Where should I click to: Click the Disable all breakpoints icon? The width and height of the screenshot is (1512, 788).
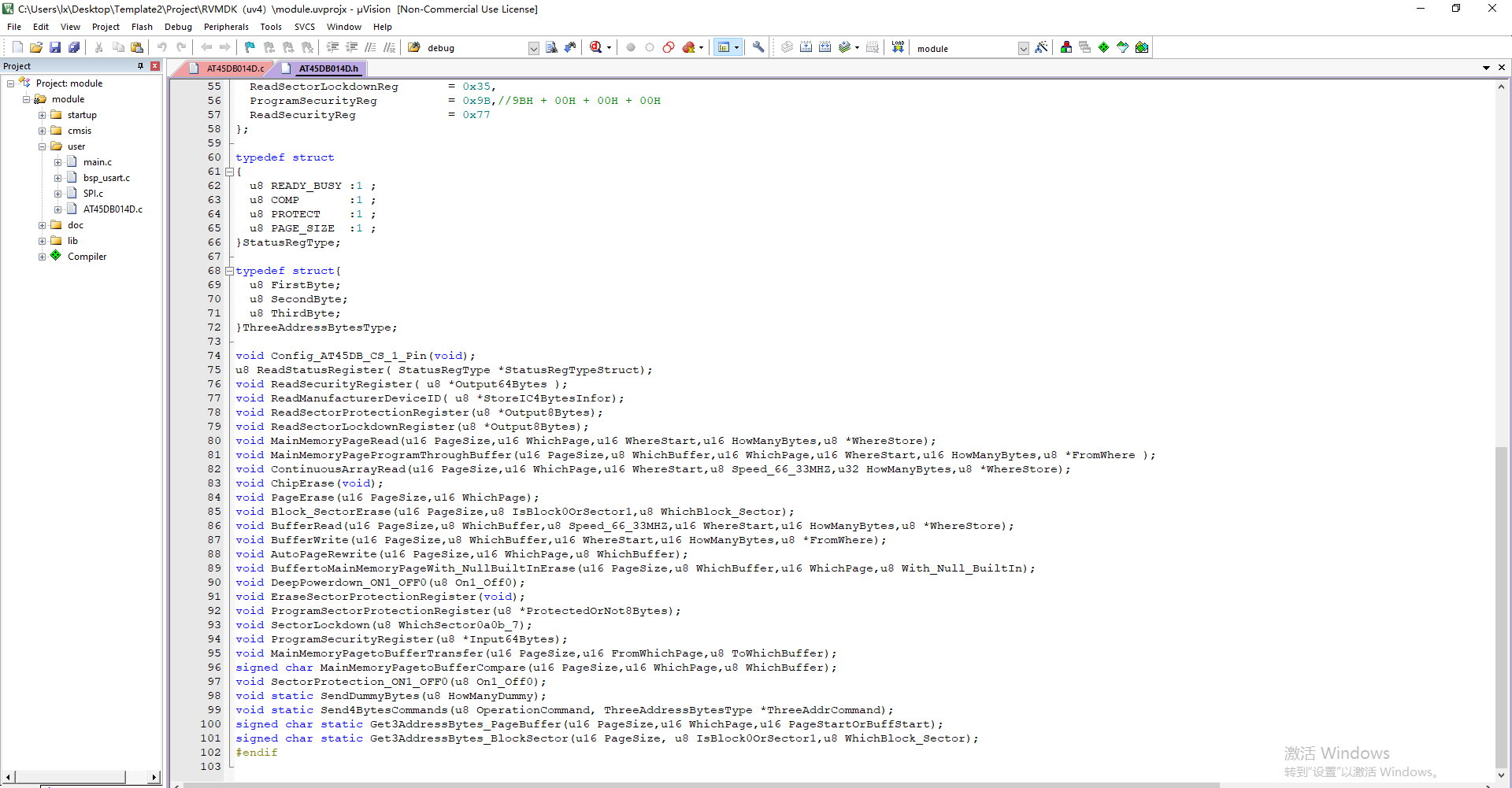tap(669, 48)
